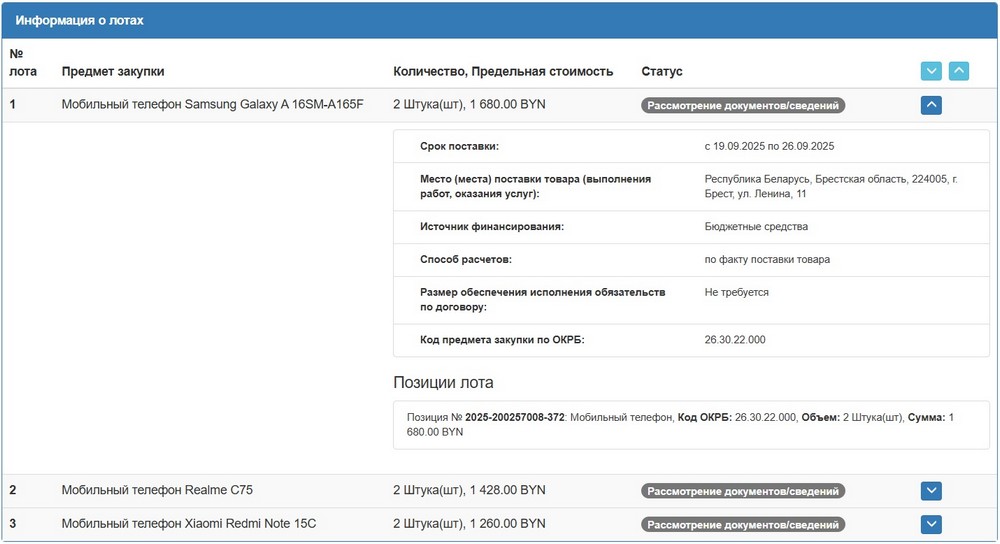Click the 'Предмет закупки' column header
Screen dimensions: 1000x544
point(113,72)
